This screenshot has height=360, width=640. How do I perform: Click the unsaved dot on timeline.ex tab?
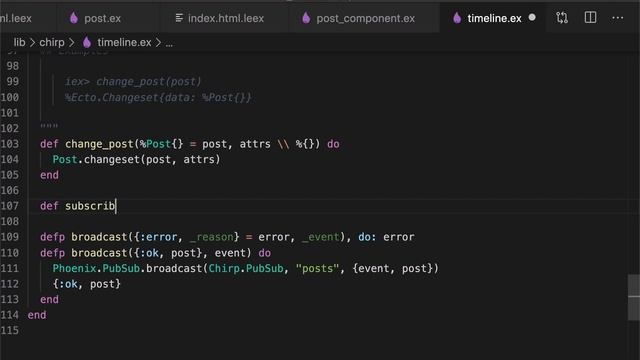[532, 18]
